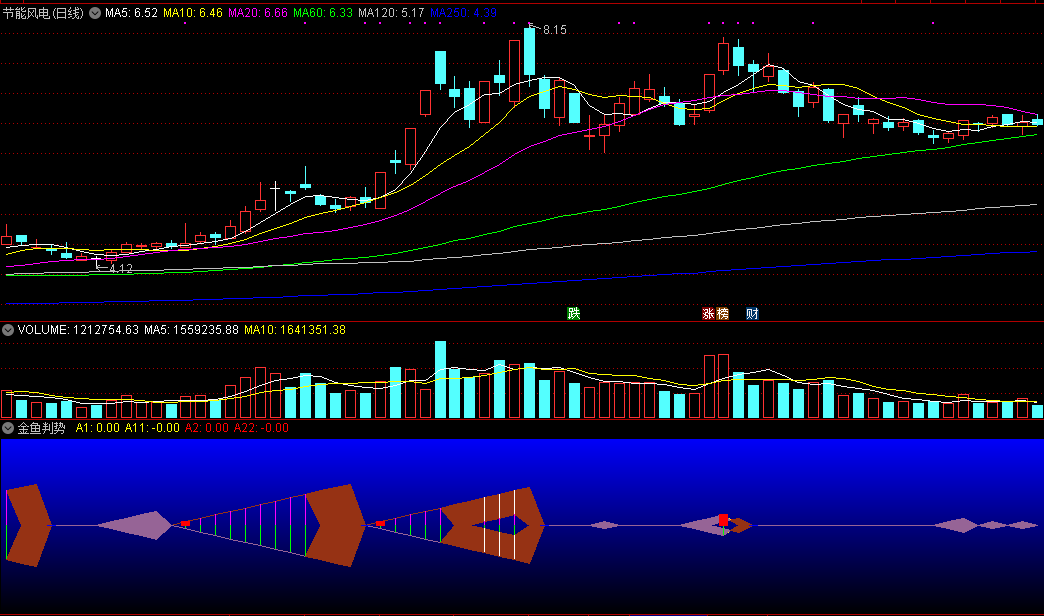This screenshot has width=1044, height=616.
Task: Click the MA120: 5.17 label
Action: pos(391,13)
